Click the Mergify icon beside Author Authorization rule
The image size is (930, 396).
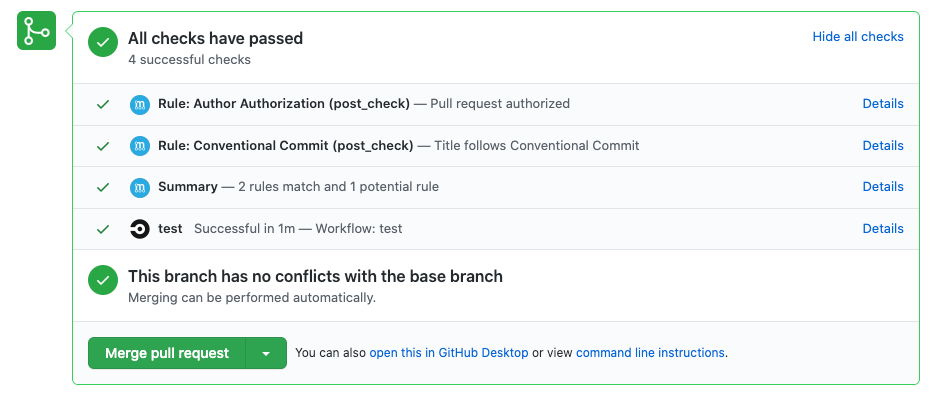tap(139, 104)
